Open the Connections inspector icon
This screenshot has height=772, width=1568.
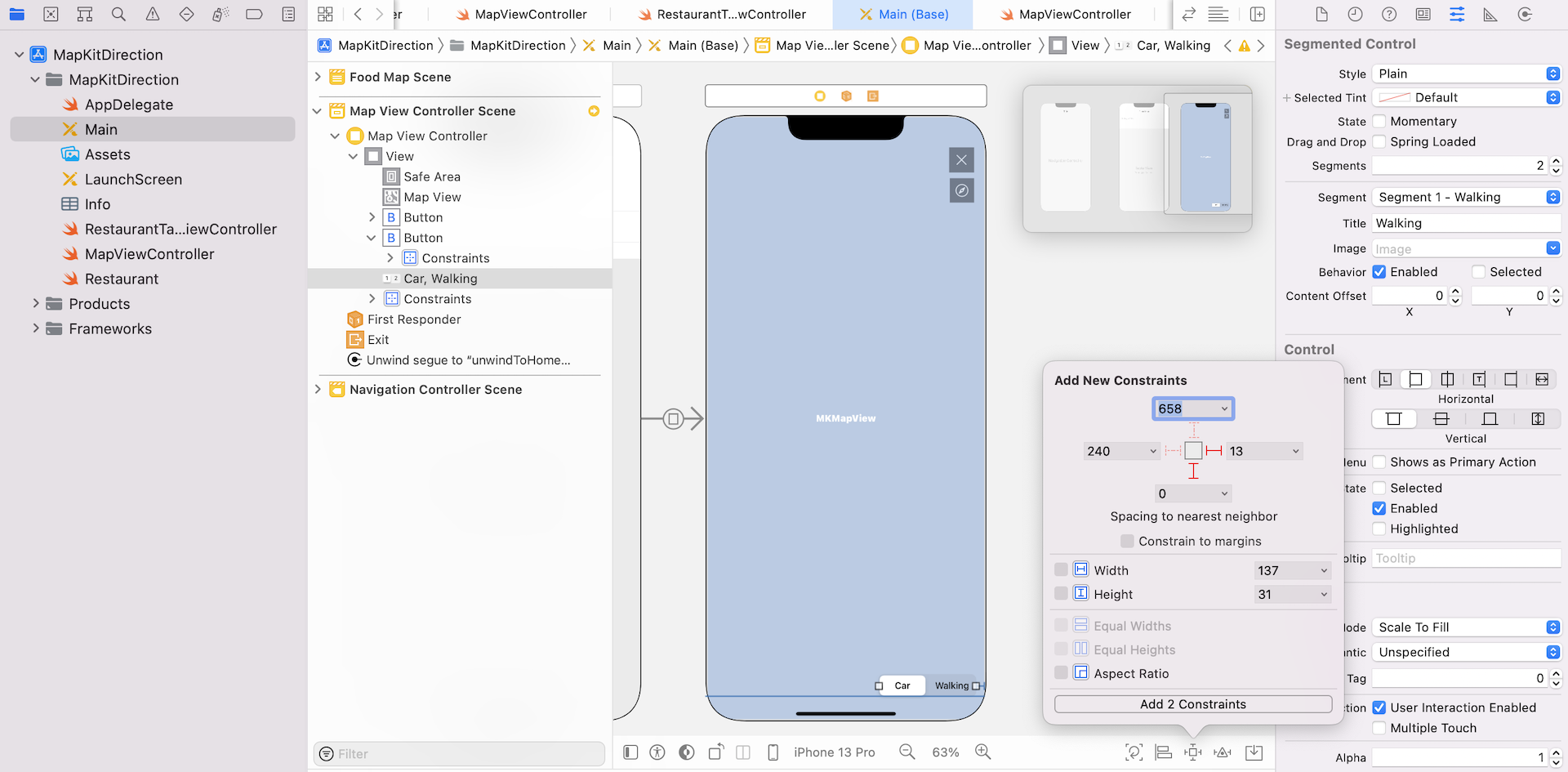(1525, 14)
